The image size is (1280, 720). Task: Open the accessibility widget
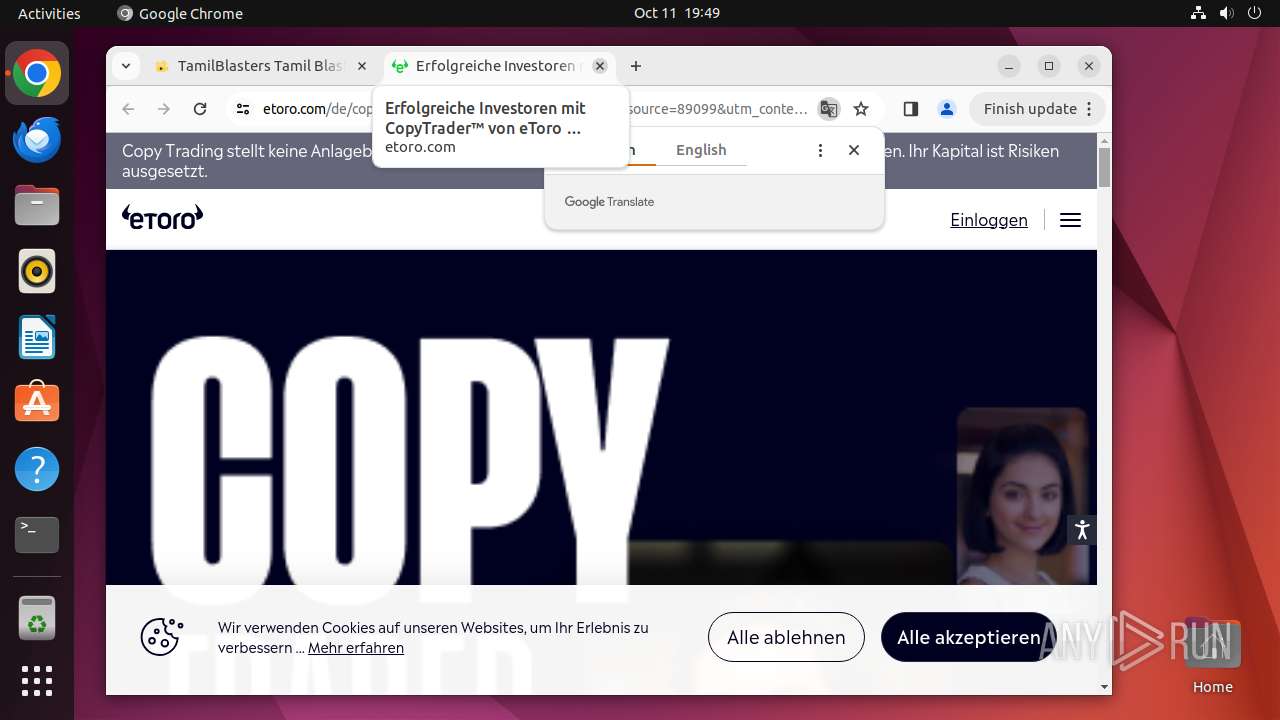click(1082, 530)
